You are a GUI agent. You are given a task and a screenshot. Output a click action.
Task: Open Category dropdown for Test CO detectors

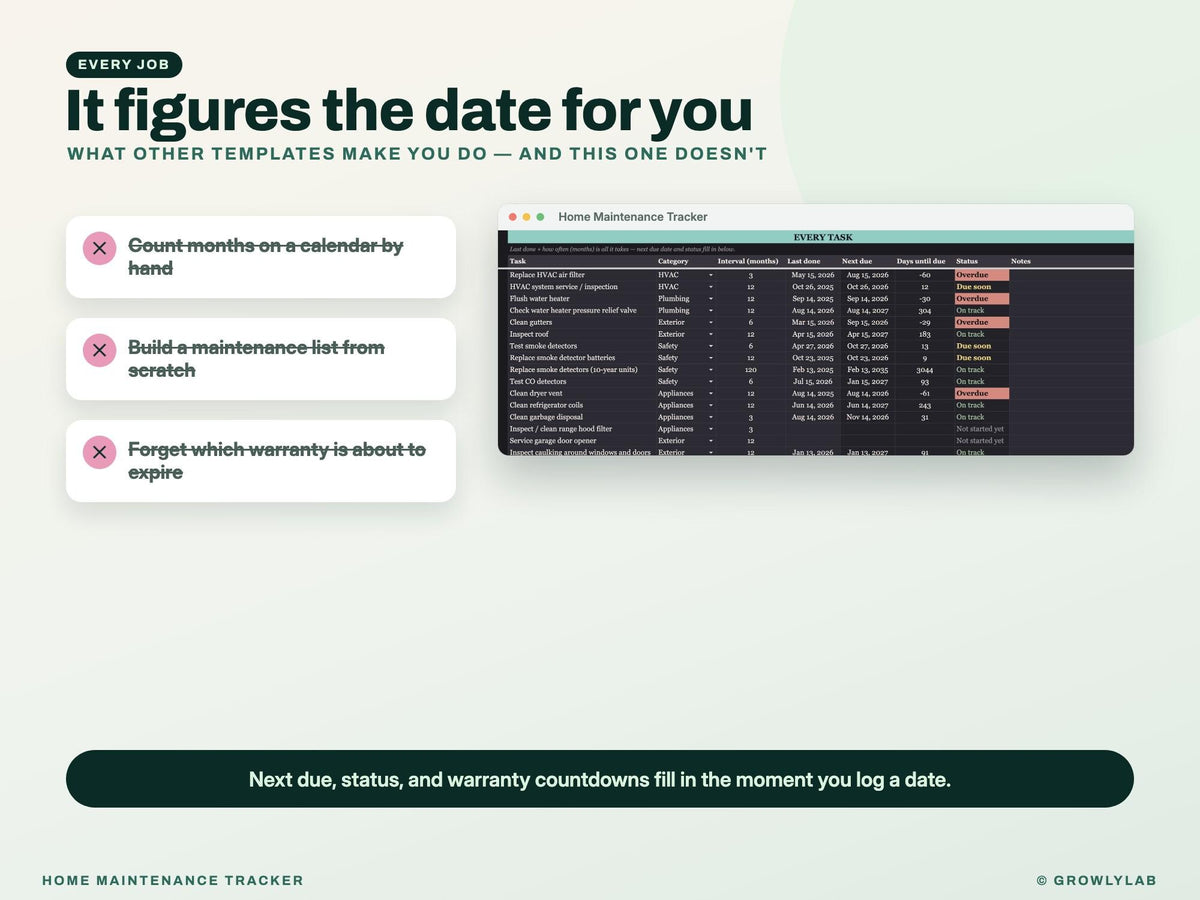(x=711, y=382)
